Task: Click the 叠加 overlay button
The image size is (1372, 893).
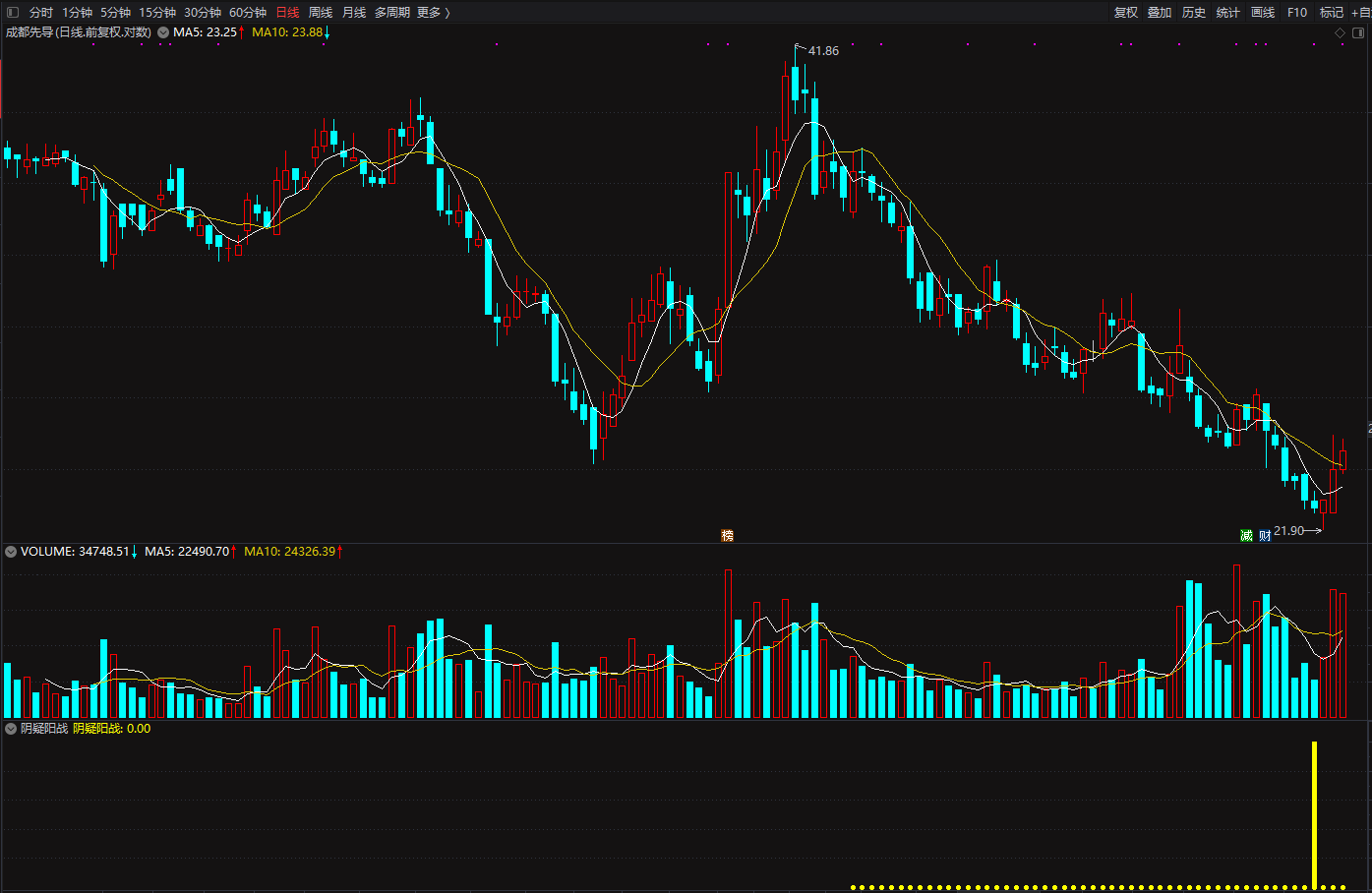Action: [x=1160, y=12]
